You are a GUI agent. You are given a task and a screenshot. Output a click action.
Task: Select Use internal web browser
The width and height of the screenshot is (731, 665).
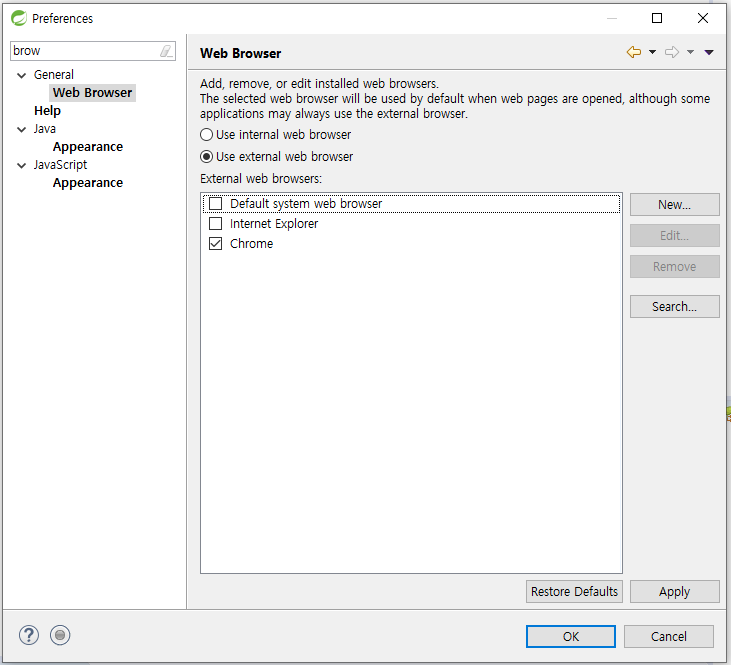point(276,135)
